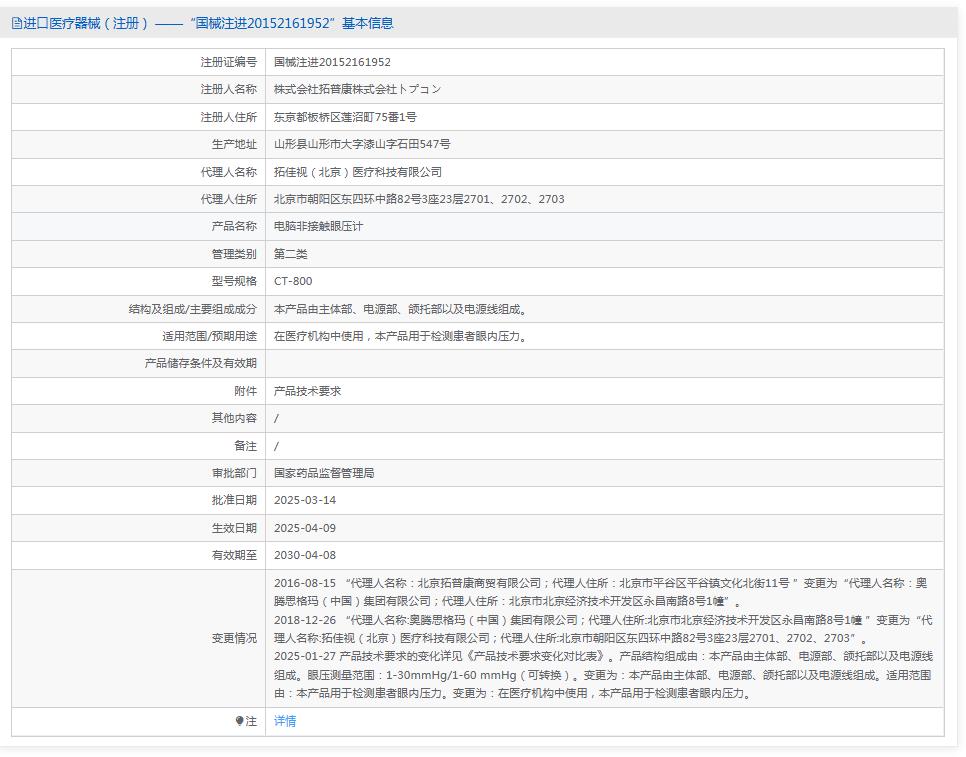This screenshot has height=757, width=966.
Task: Click the 型号规格 label
Action: tap(233, 281)
